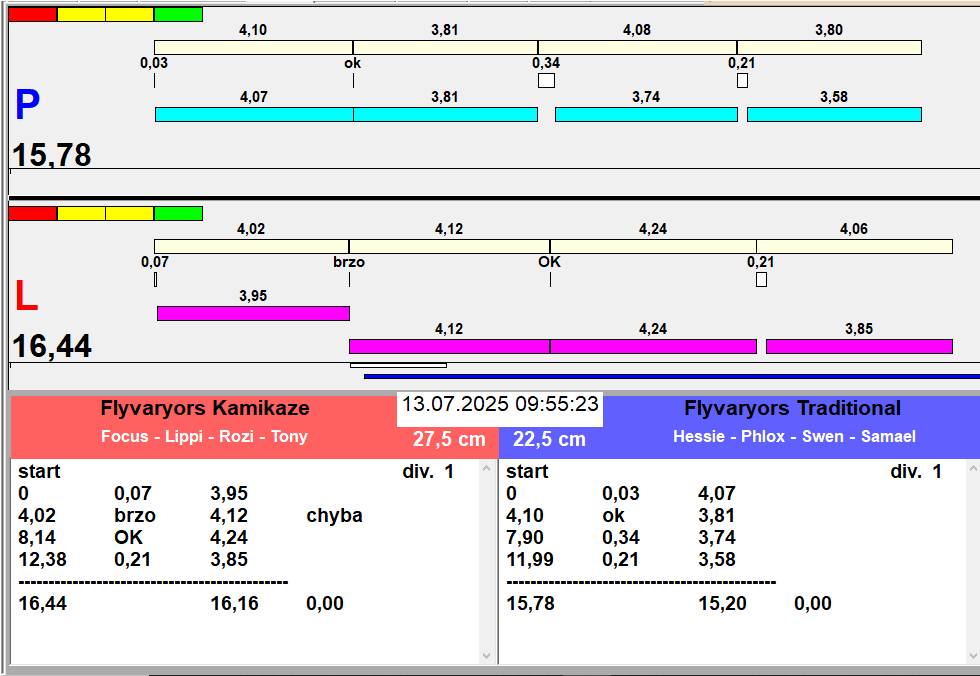The width and height of the screenshot is (980, 676).
Task: Select the beige 4,02 bar in lane L
Action: click(251, 246)
